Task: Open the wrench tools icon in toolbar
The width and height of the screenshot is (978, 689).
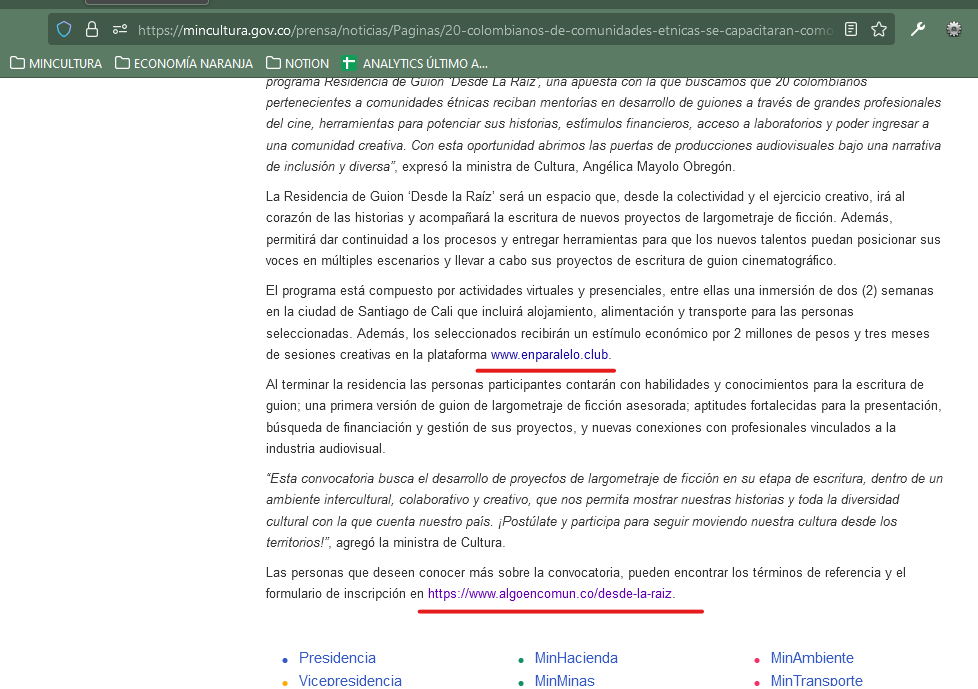Action: 917,29
